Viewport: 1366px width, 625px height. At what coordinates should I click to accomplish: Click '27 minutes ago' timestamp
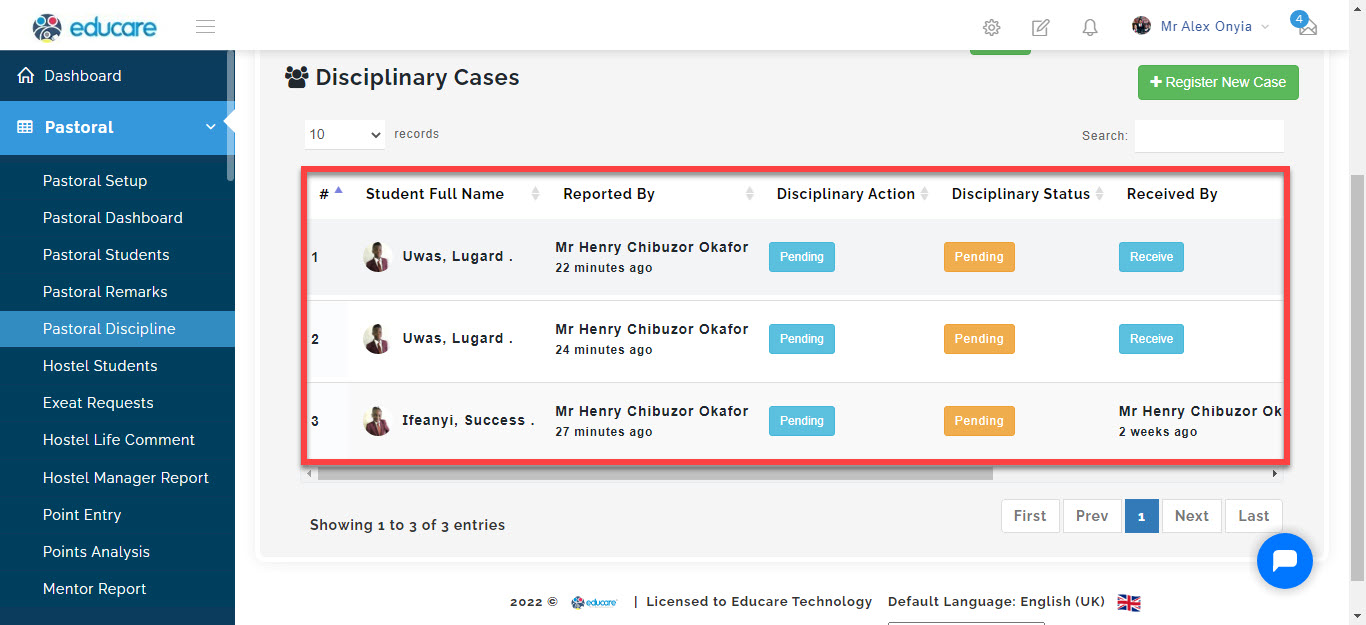pos(604,432)
